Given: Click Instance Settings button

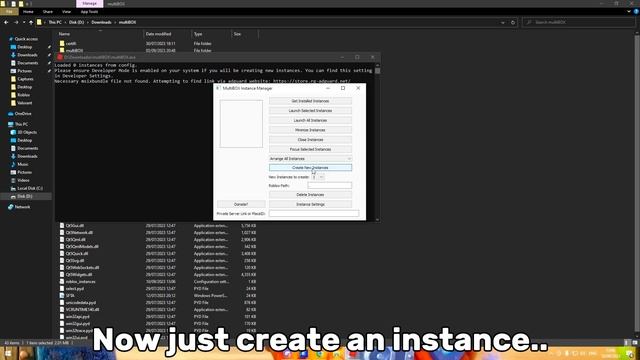Looking at the screenshot, I should pyautogui.click(x=310, y=204).
